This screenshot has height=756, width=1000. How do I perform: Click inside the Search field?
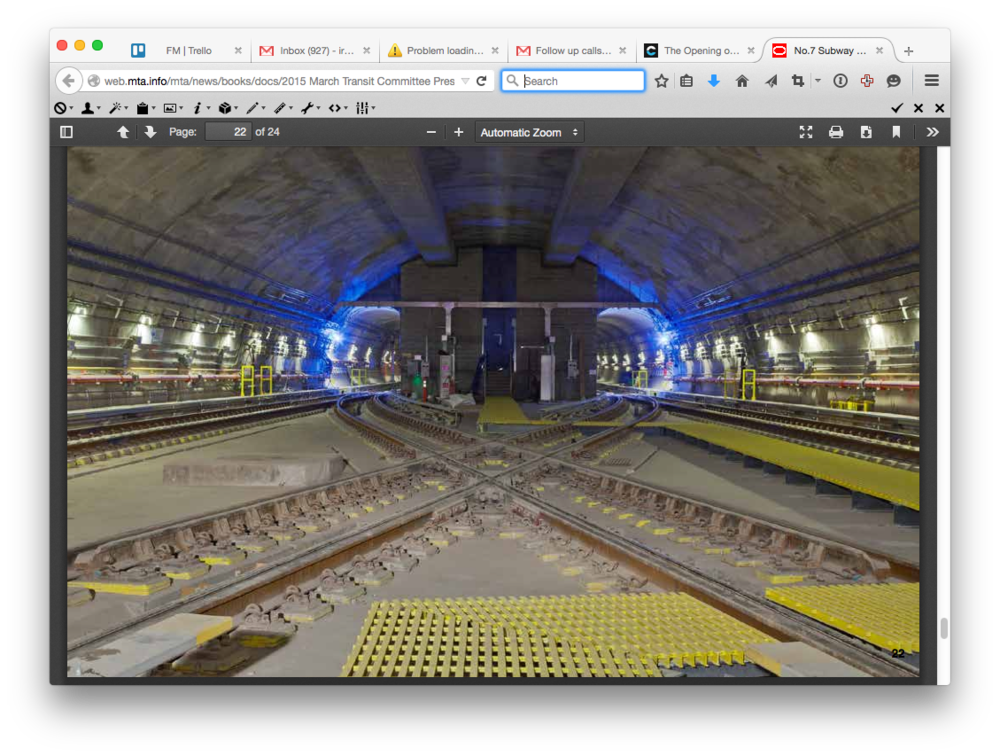tap(572, 81)
